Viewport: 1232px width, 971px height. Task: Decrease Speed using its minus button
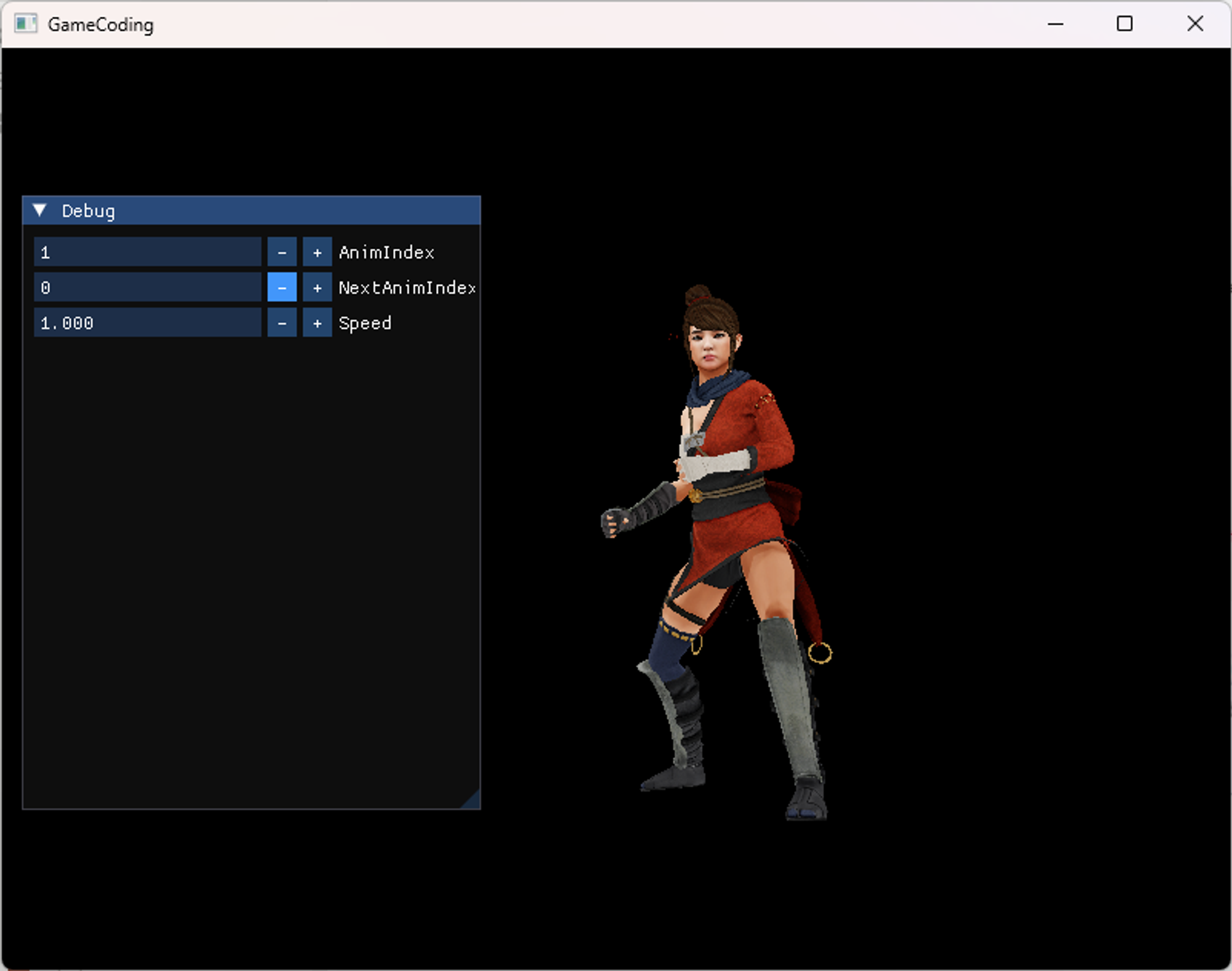[x=282, y=323]
